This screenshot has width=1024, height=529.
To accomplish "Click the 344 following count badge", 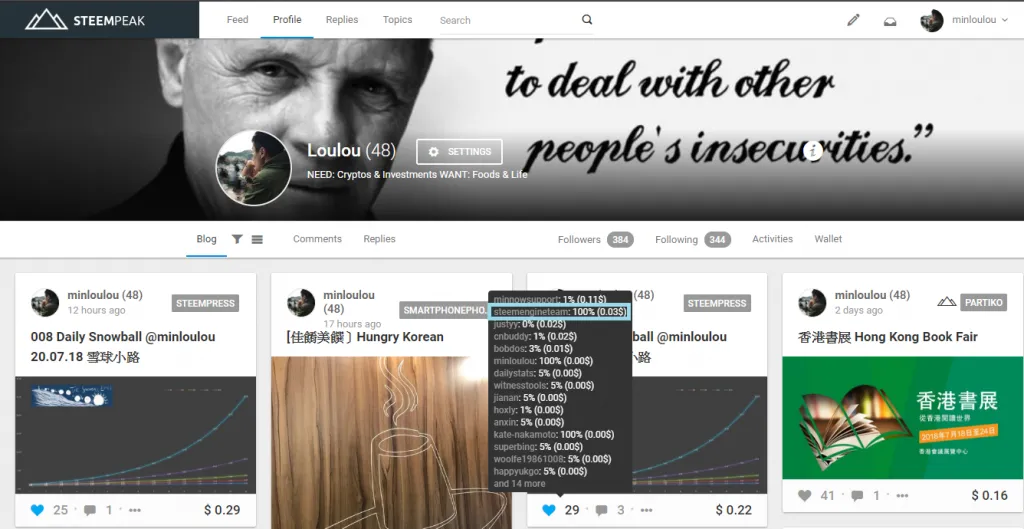I will 717,240.
